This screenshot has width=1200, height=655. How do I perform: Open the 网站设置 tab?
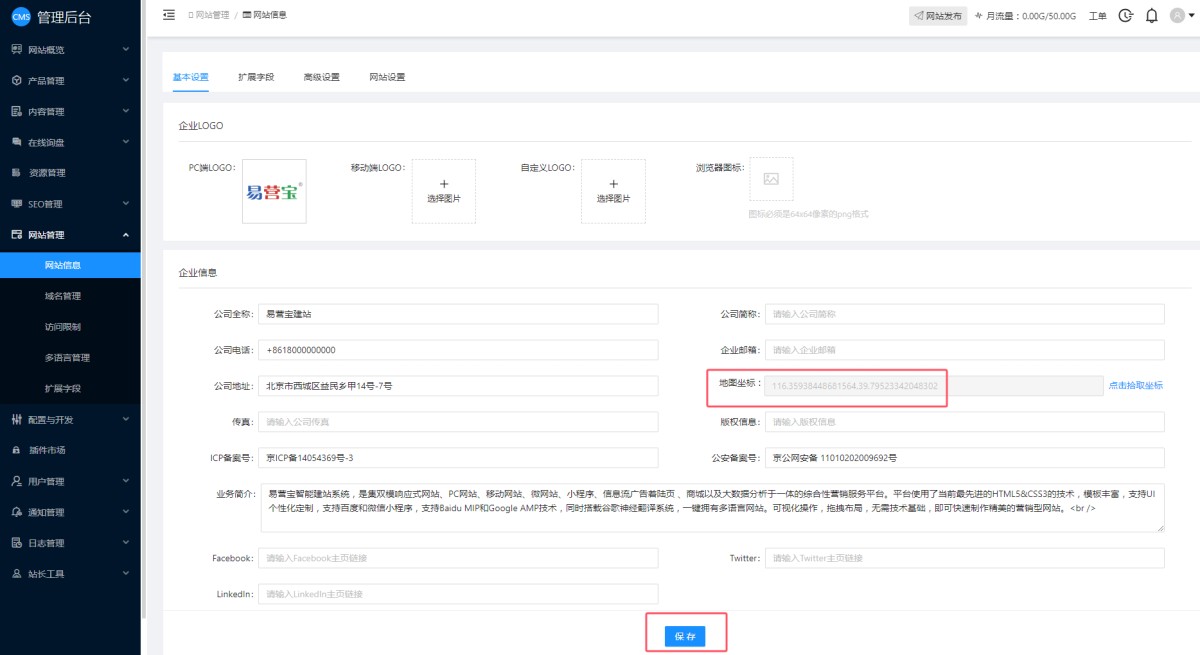point(387,77)
